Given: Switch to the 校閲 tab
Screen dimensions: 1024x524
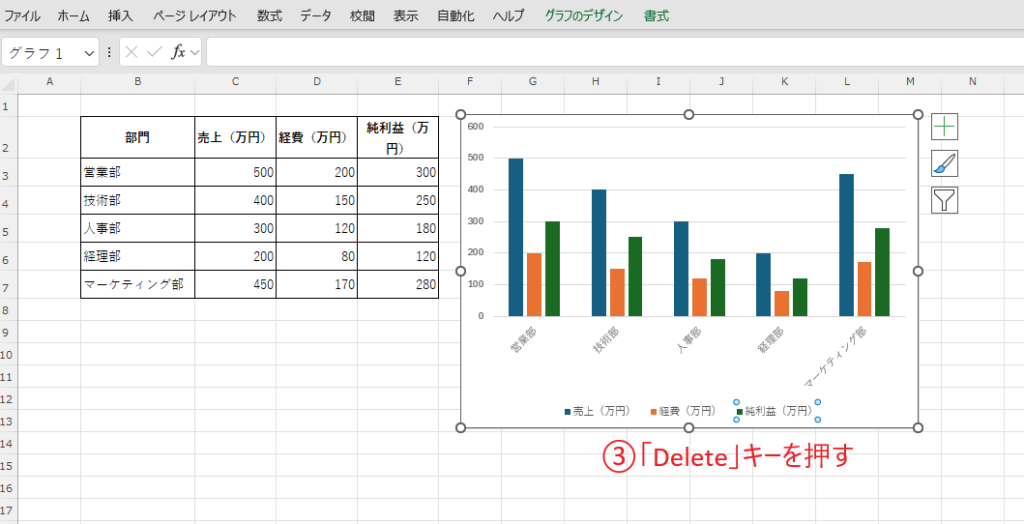Looking at the screenshot, I should [x=362, y=16].
